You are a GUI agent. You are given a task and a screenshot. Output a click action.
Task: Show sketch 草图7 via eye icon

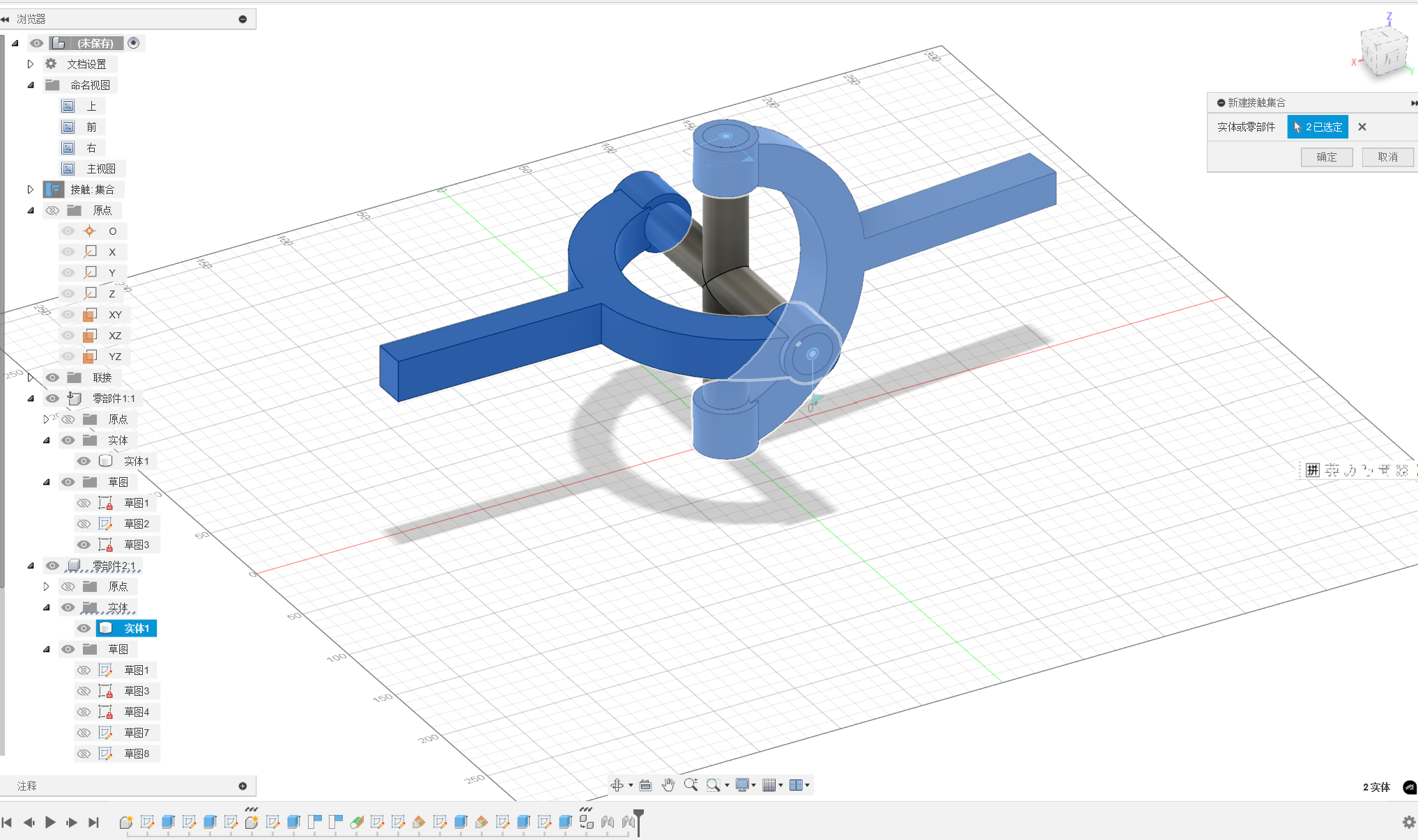click(84, 733)
